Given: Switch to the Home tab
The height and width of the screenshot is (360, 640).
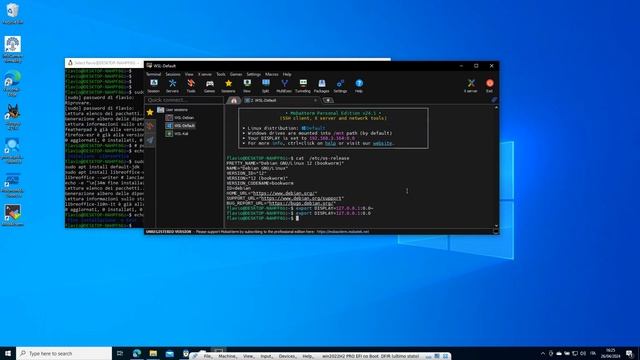Looking at the screenshot, I should coord(234,100).
